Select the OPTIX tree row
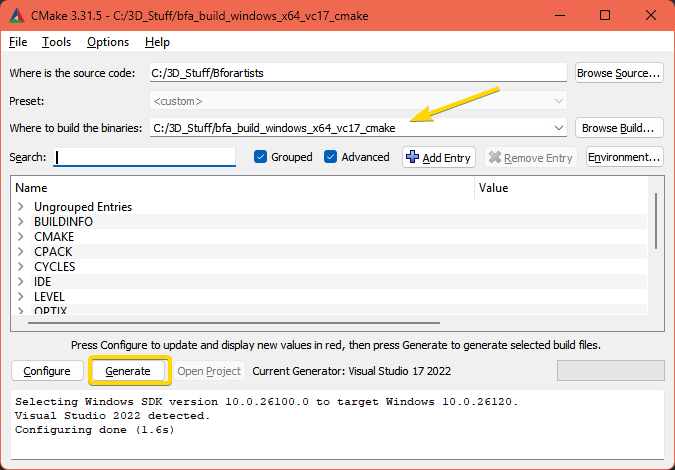675x470 pixels. 329,310
